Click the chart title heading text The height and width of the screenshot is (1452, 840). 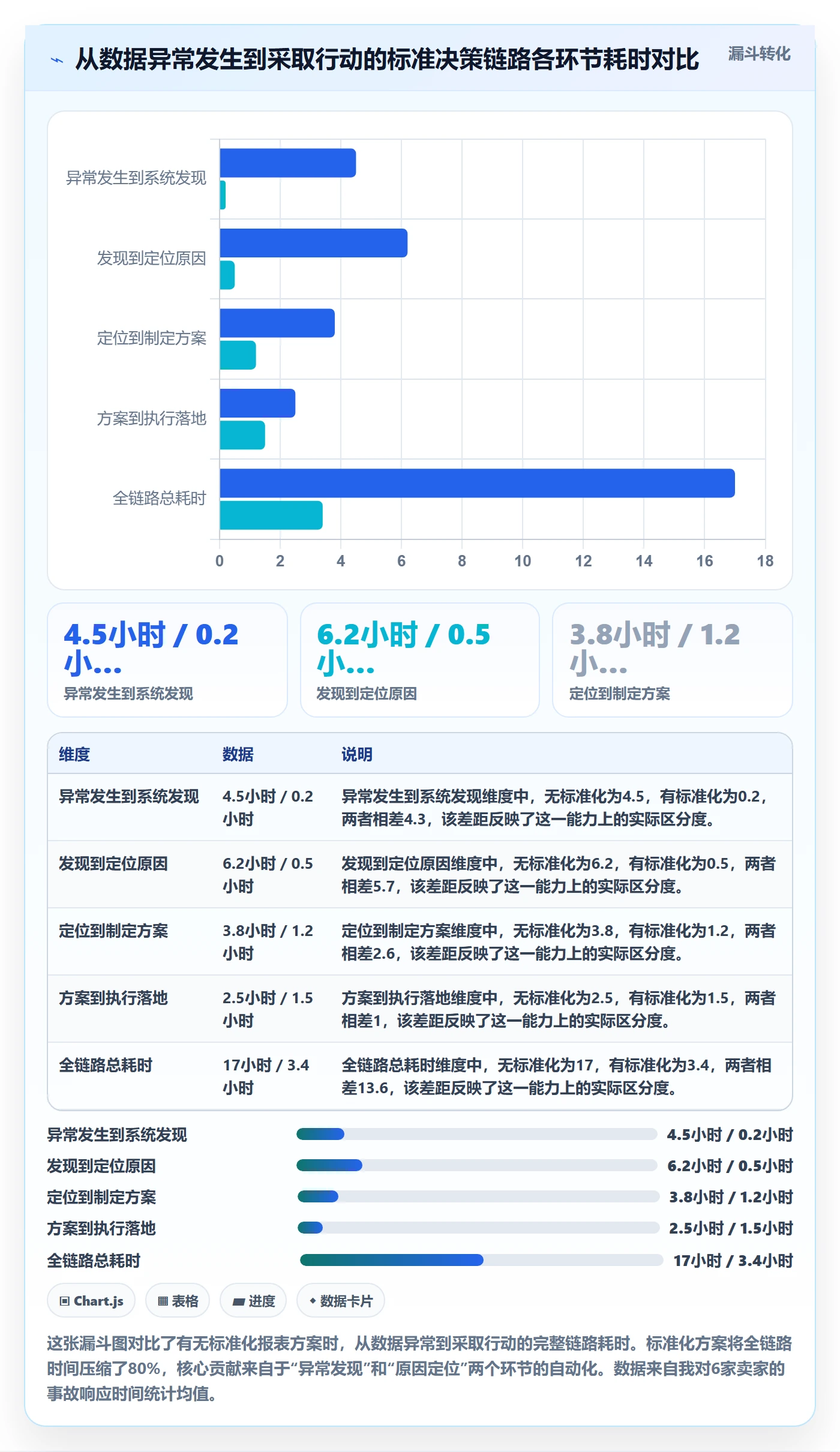(x=387, y=59)
